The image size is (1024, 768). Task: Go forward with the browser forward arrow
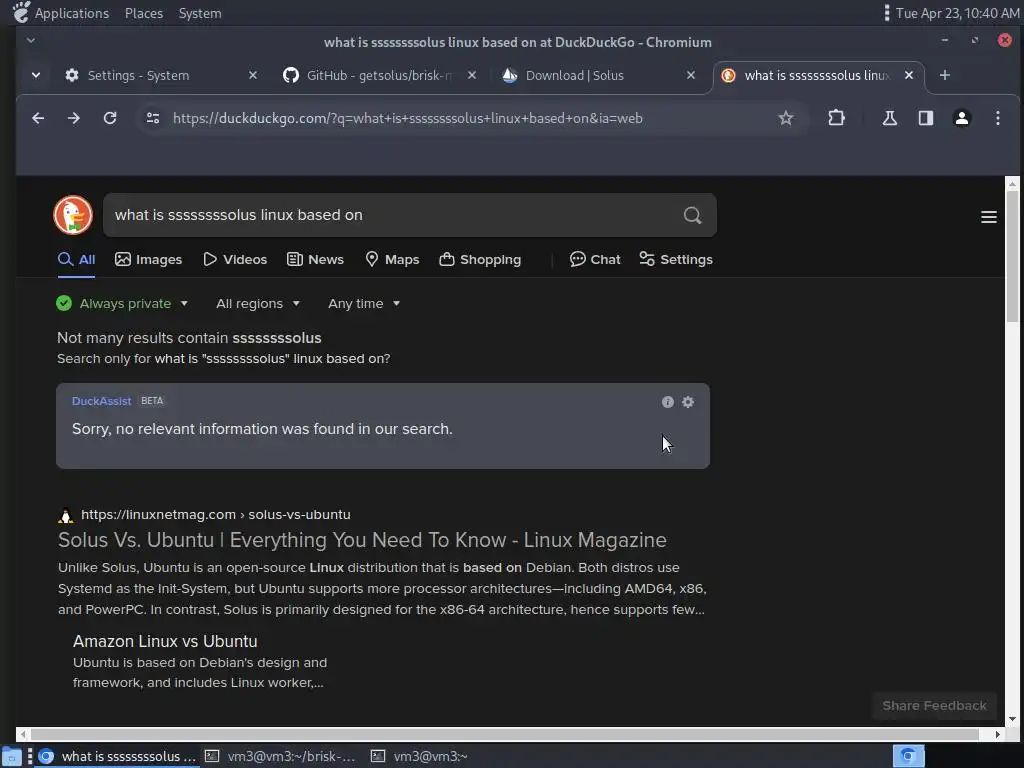pos(74,118)
